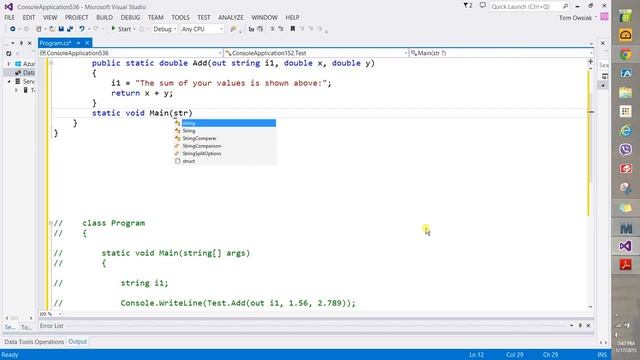The width and height of the screenshot is (640, 360).
Task: Click the editor split-window plus handle
Action: point(590,61)
